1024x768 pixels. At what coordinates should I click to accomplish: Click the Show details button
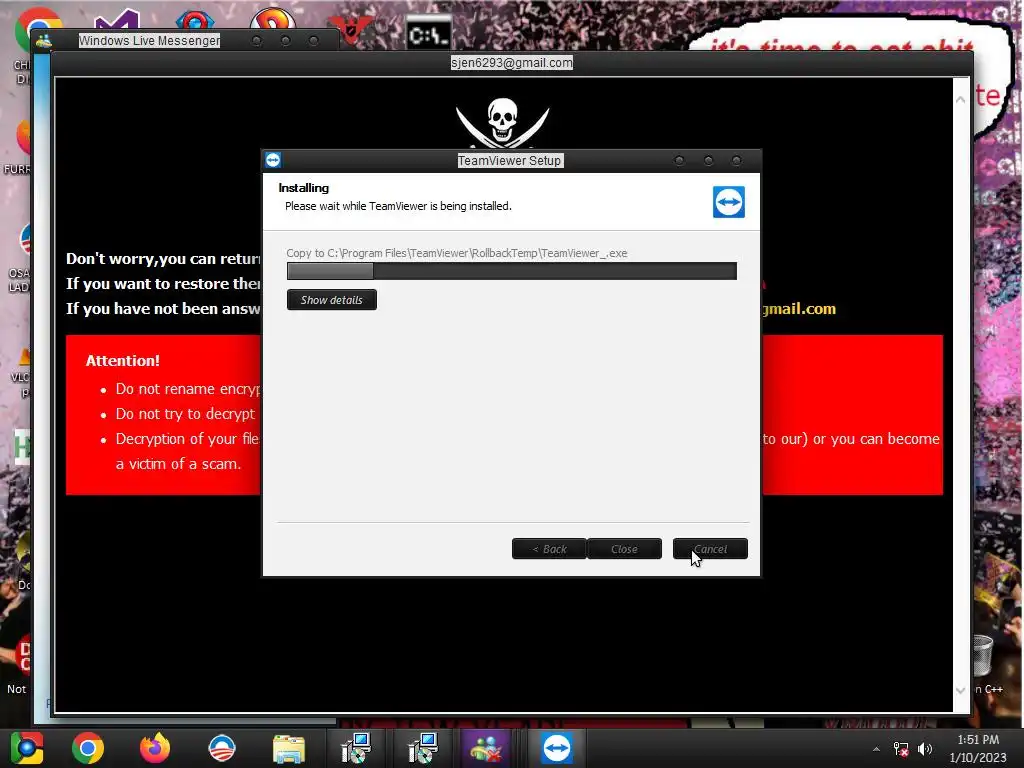click(x=332, y=300)
